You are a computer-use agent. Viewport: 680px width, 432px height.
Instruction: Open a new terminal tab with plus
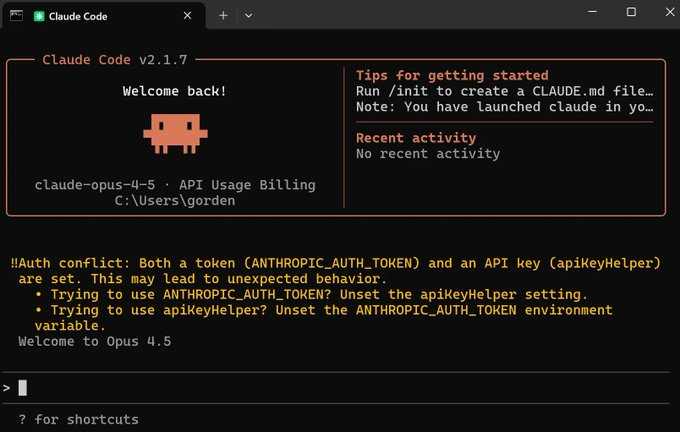tap(223, 16)
